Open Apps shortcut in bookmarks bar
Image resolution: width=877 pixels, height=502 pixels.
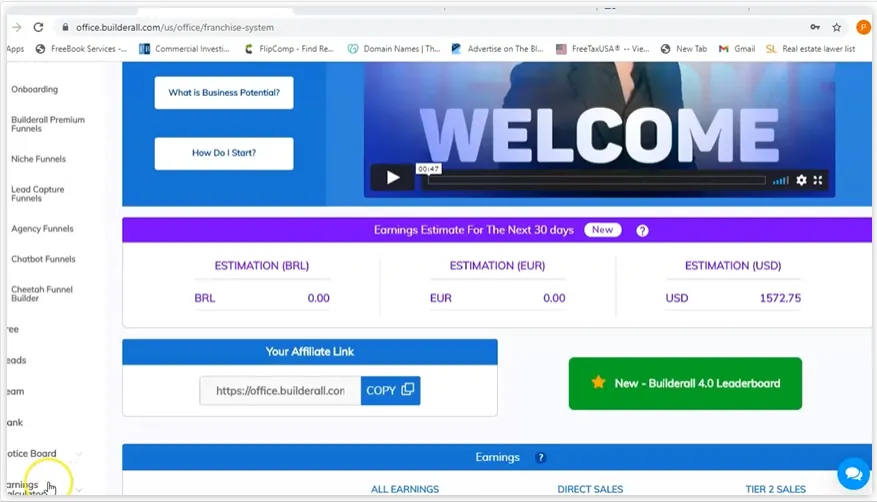coord(16,49)
